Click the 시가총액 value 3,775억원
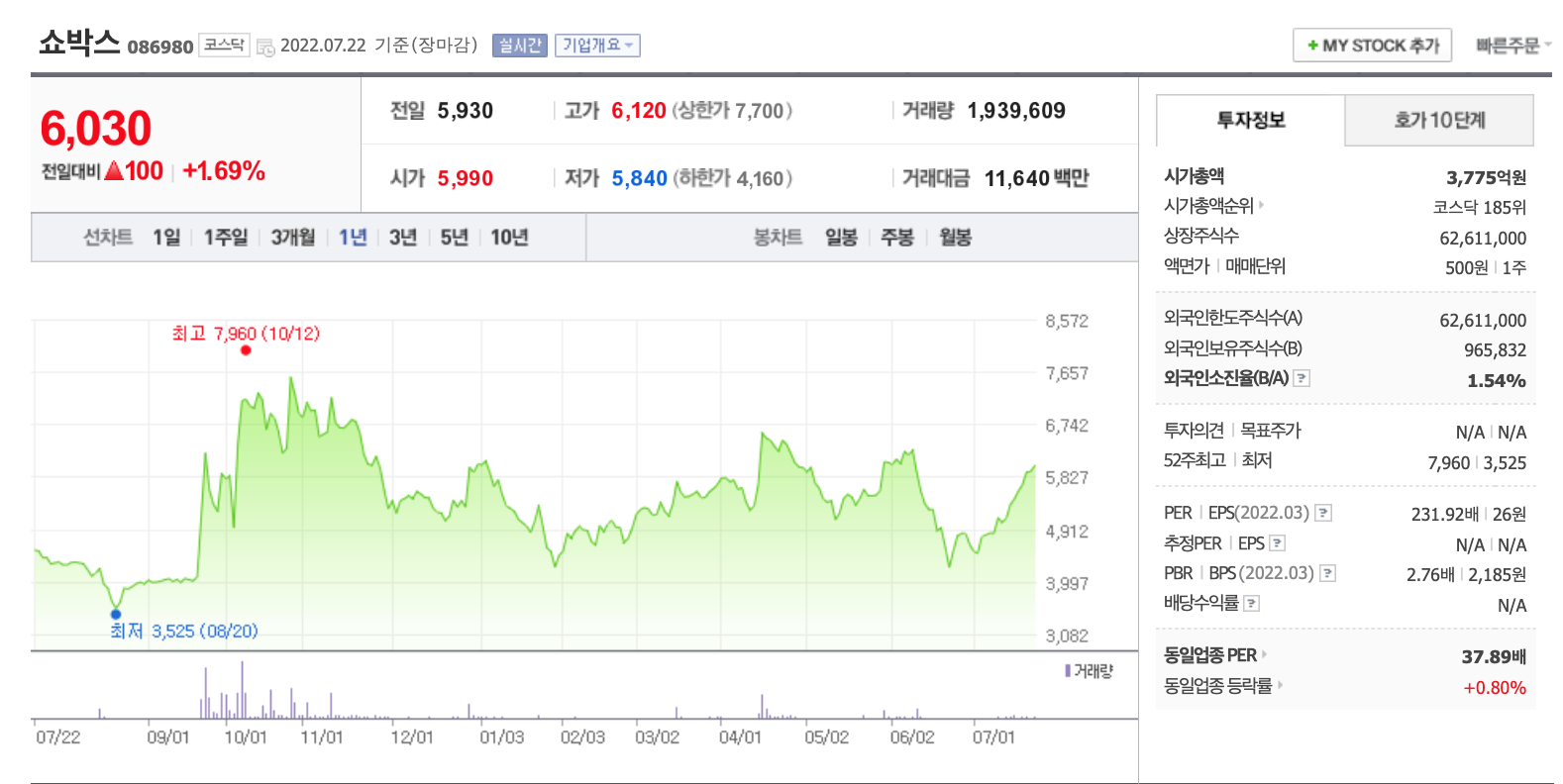 [1486, 178]
